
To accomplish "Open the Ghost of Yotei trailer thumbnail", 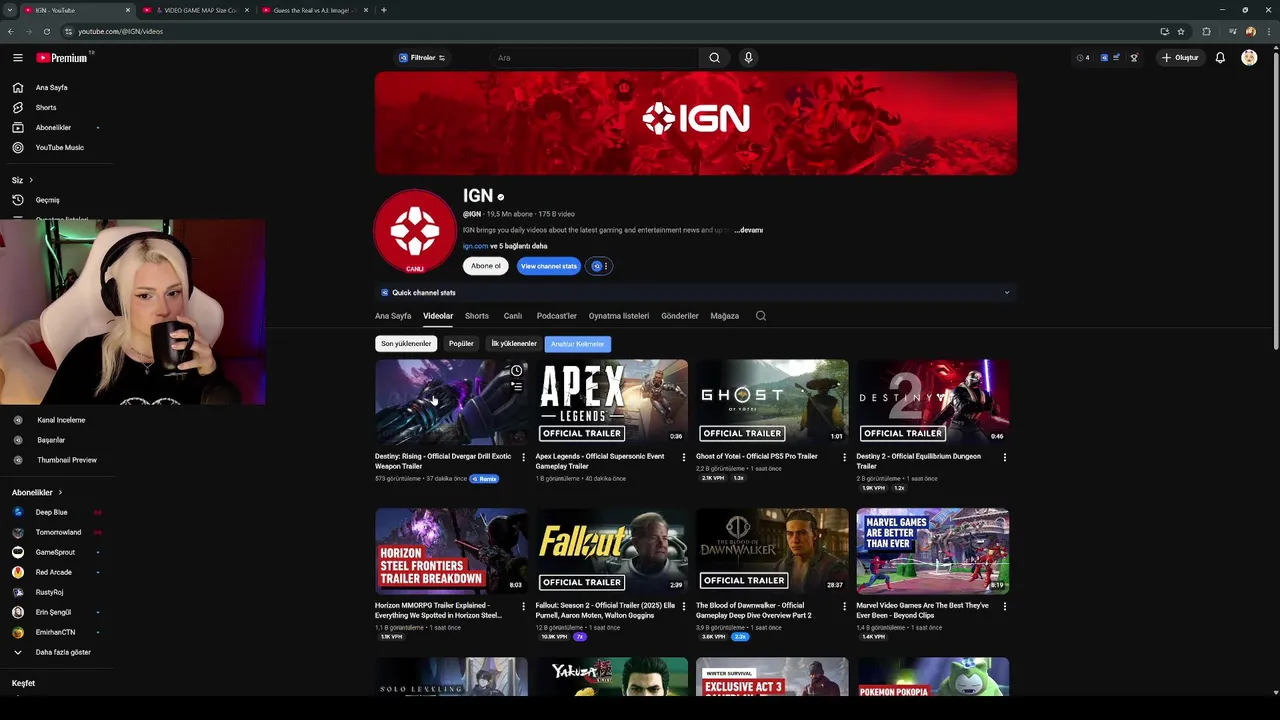I will 772,402.
